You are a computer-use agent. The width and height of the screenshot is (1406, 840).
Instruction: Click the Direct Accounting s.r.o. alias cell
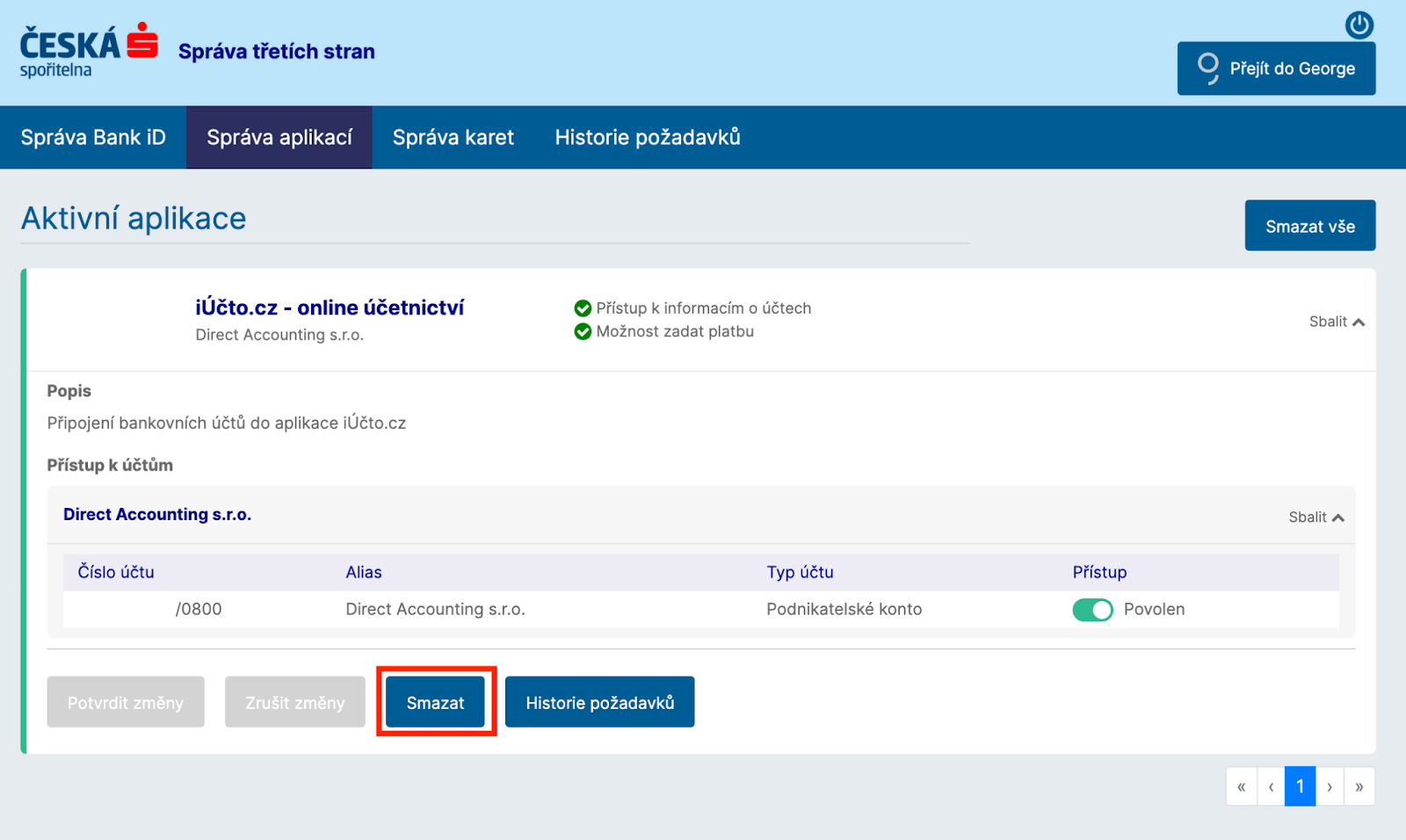coord(435,610)
